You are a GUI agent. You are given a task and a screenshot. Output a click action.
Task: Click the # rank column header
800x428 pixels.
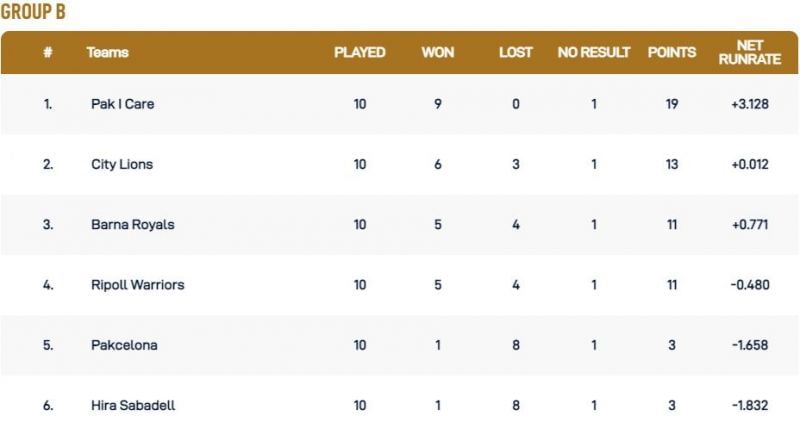47,53
